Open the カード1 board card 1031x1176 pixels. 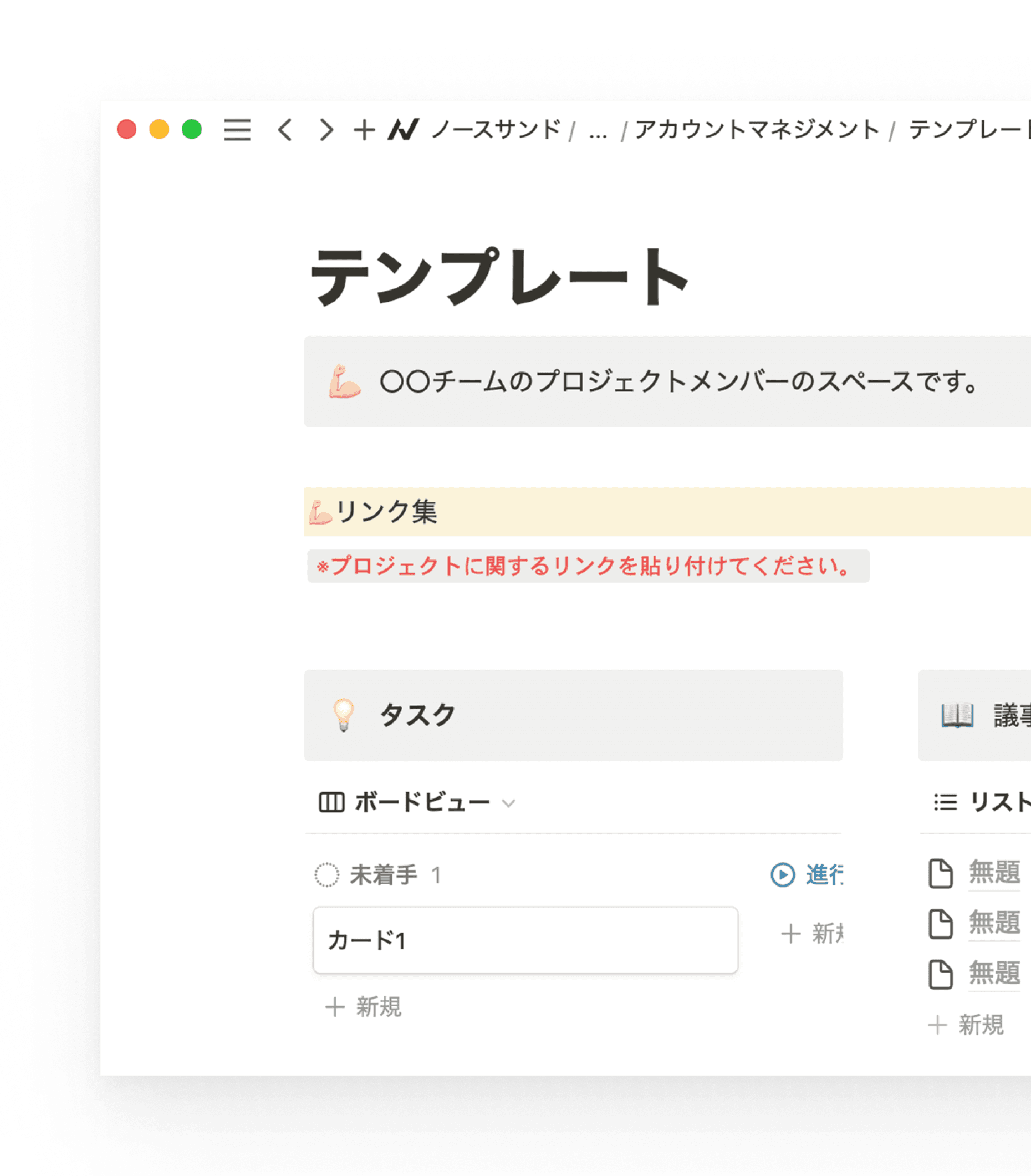point(525,940)
